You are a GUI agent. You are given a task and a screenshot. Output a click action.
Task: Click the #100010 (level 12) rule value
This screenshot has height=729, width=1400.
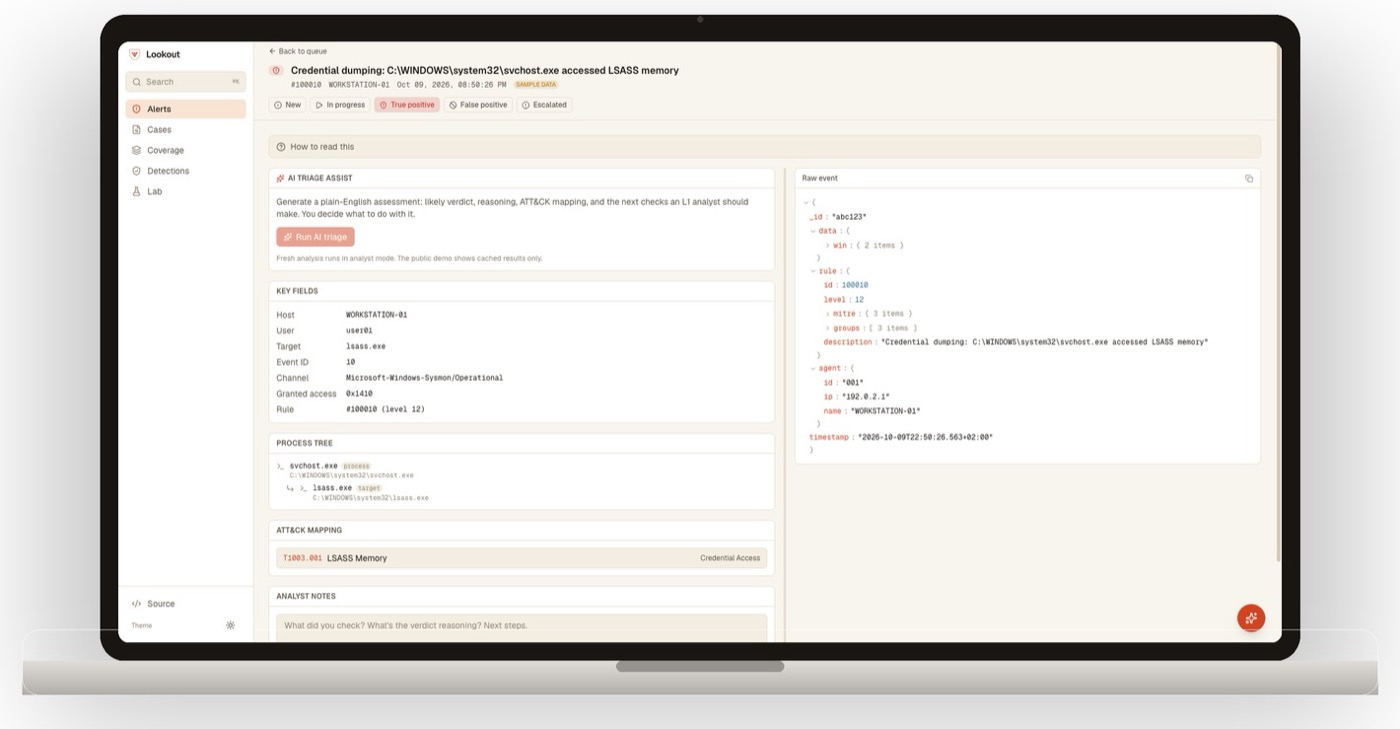[385, 409]
